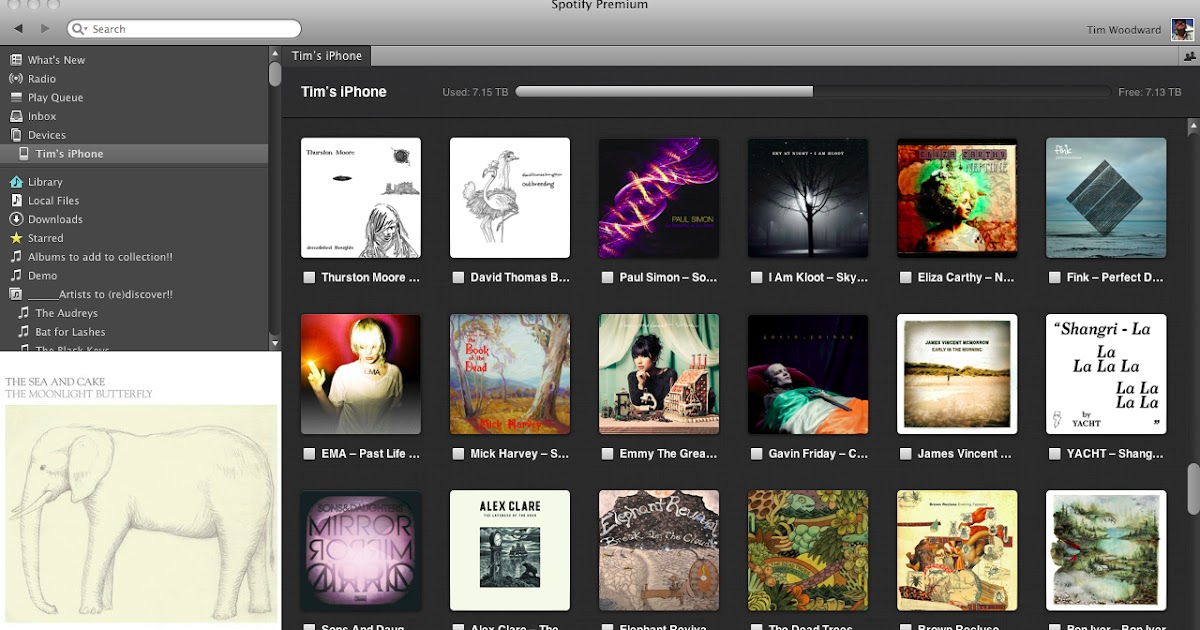Click the sidebar scrollbar up arrow
The width and height of the screenshot is (1200, 630).
tap(275, 53)
